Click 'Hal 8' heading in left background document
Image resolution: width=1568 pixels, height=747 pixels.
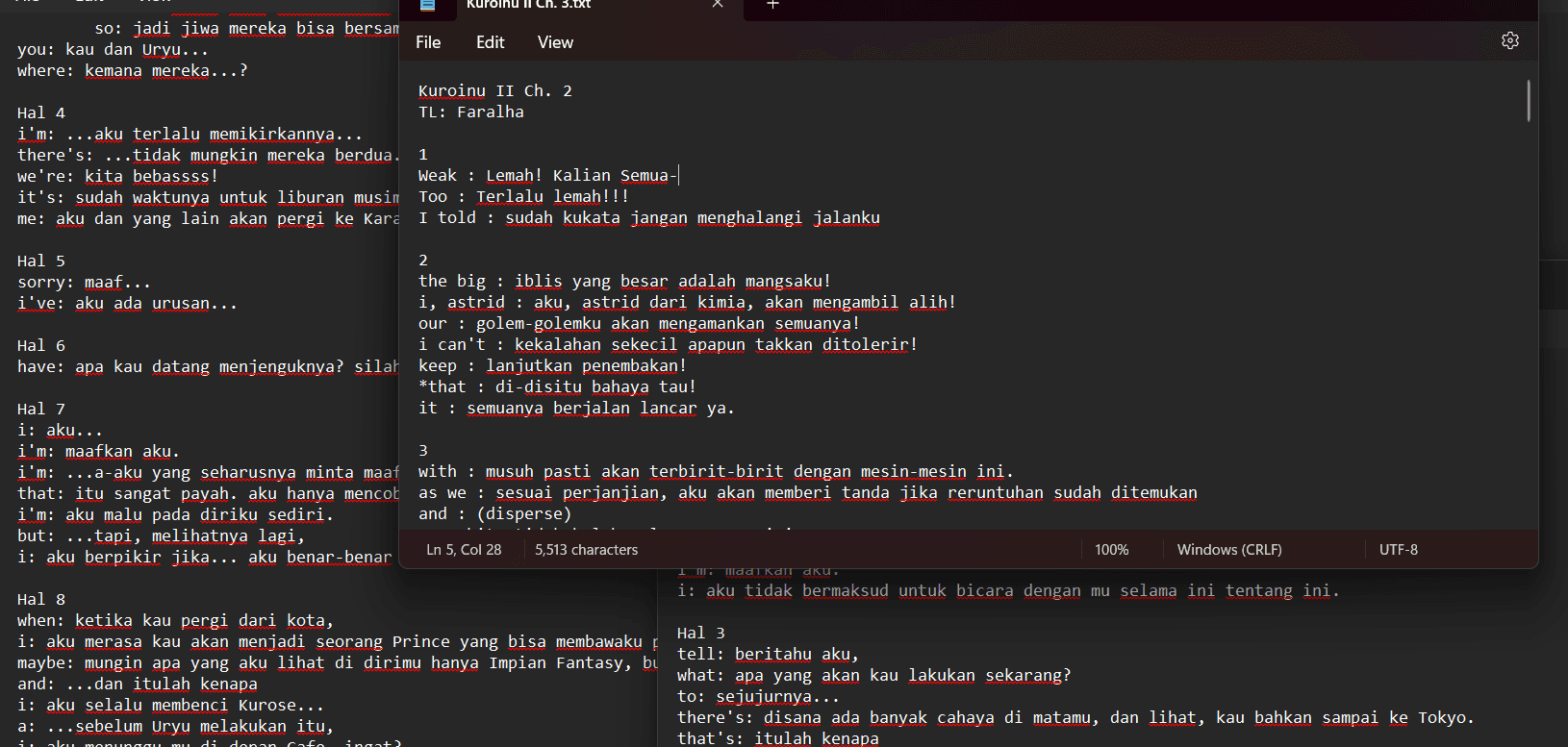(x=41, y=600)
